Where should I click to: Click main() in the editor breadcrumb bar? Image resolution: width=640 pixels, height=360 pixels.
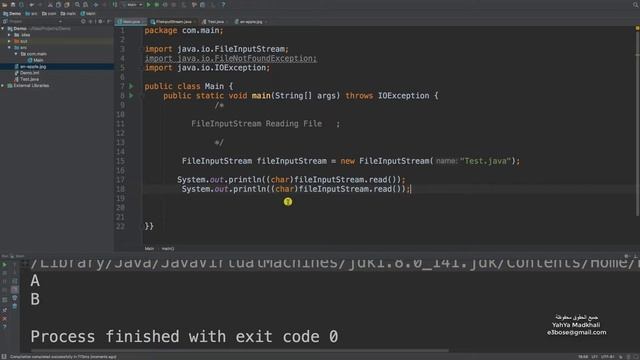(168, 249)
